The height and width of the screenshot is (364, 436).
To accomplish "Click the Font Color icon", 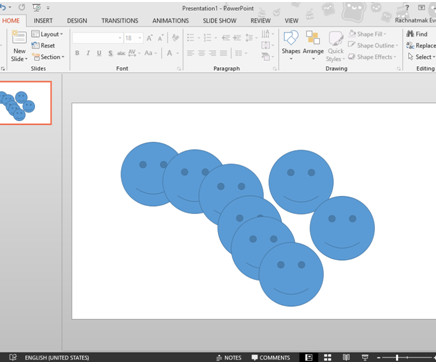I will [169, 53].
